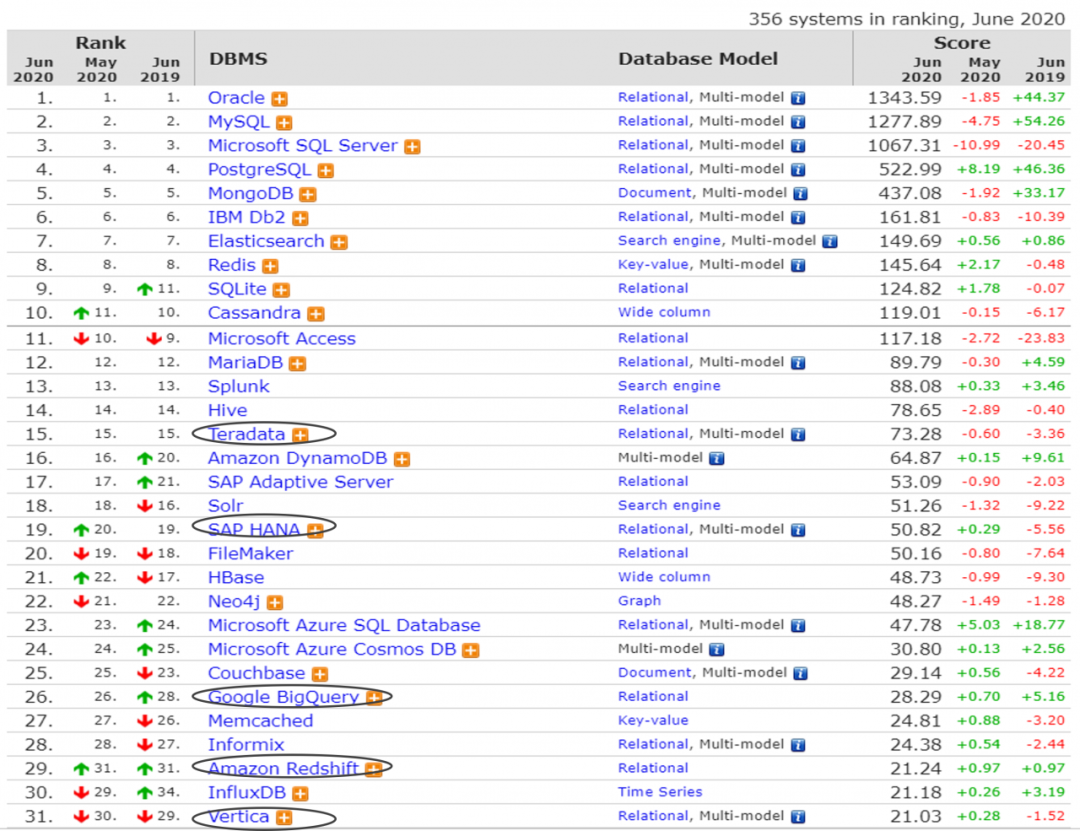Click the Wide column link in HBase row
Image resolution: width=1080 pixels, height=831 pixels.
click(x=664, y=577)
